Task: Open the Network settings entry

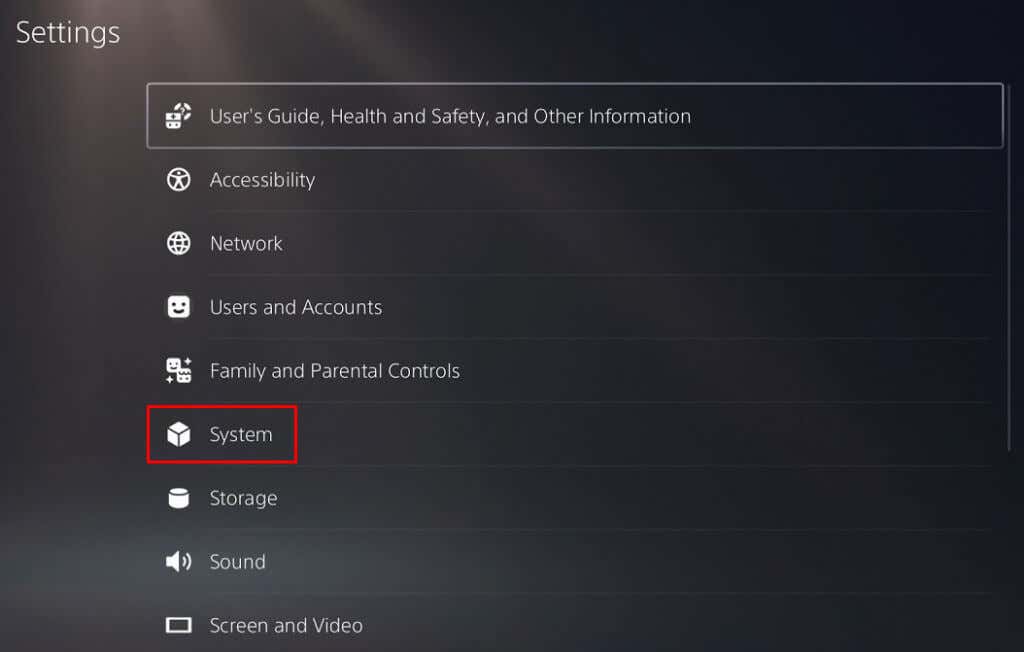Action: coord(245,243)
